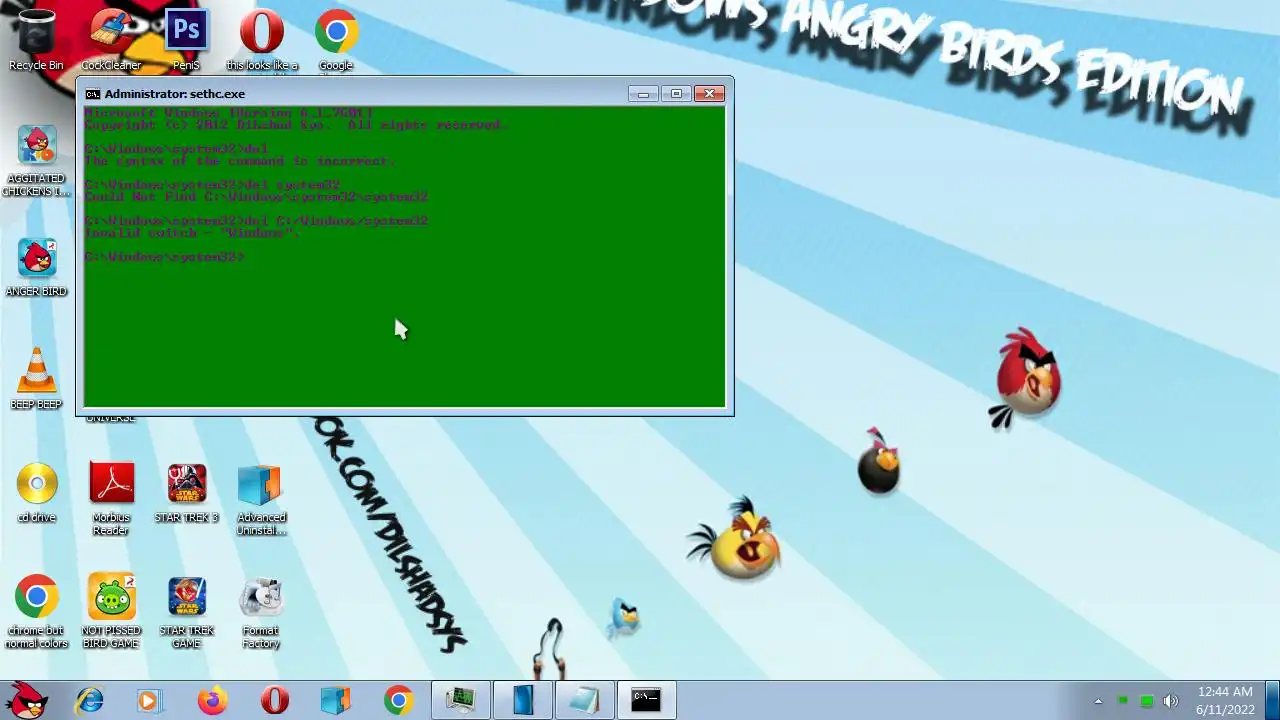Open Internet Explorer from the taskbar
This screenshot has width=1280, height=720.
[90, 700]
